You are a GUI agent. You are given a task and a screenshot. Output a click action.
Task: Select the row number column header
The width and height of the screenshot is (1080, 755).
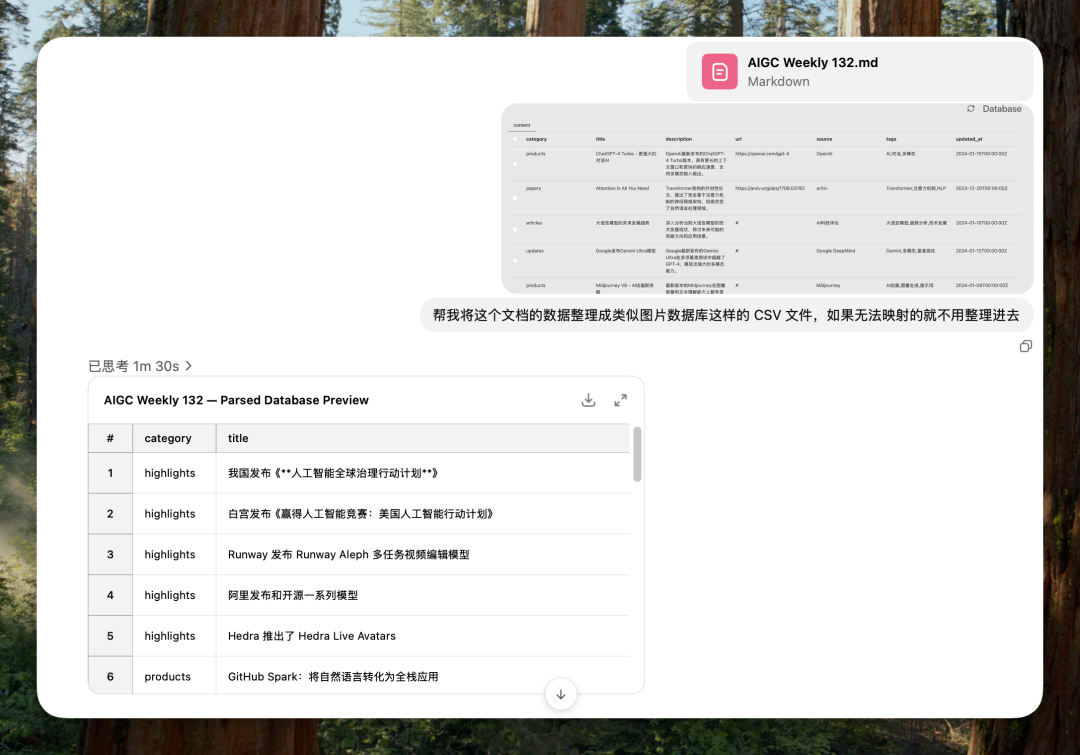[110, 438]
